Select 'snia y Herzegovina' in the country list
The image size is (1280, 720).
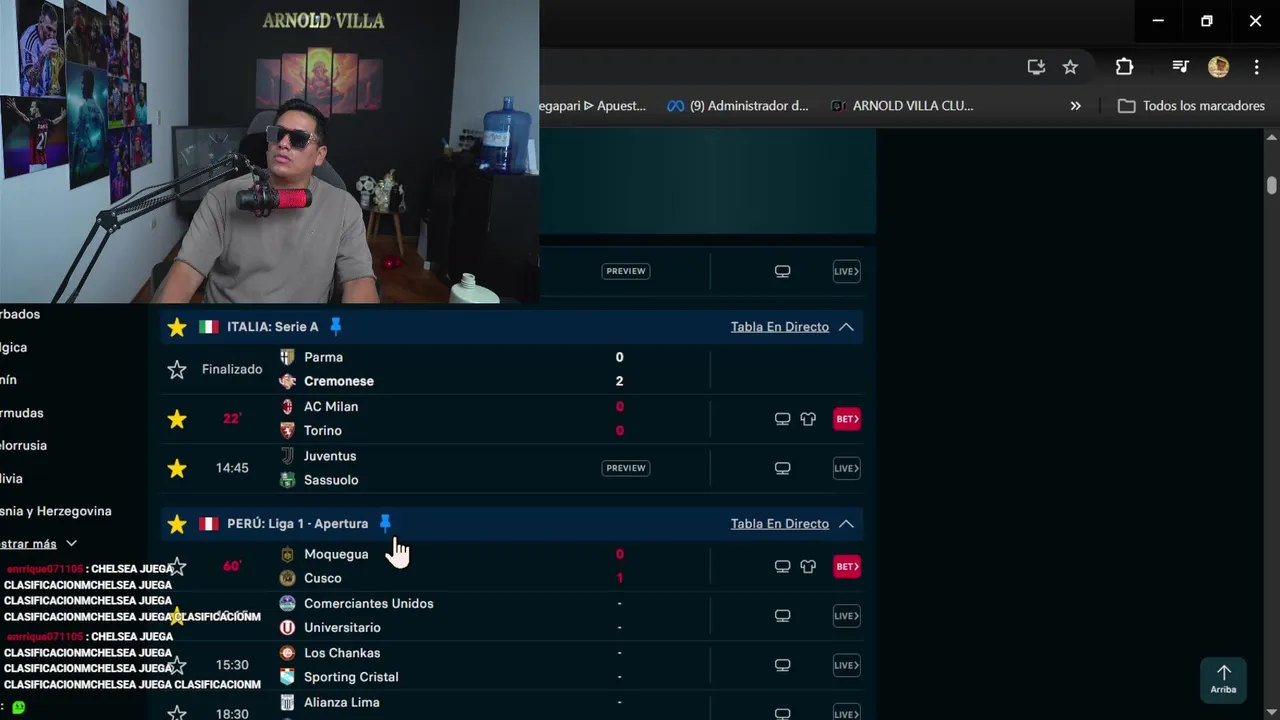click(56, 511)
